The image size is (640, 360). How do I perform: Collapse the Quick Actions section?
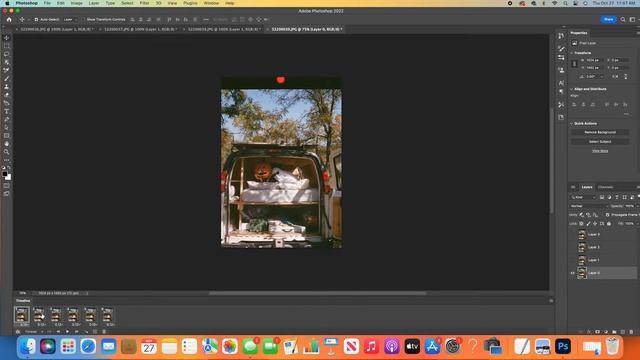click(571, 123)
